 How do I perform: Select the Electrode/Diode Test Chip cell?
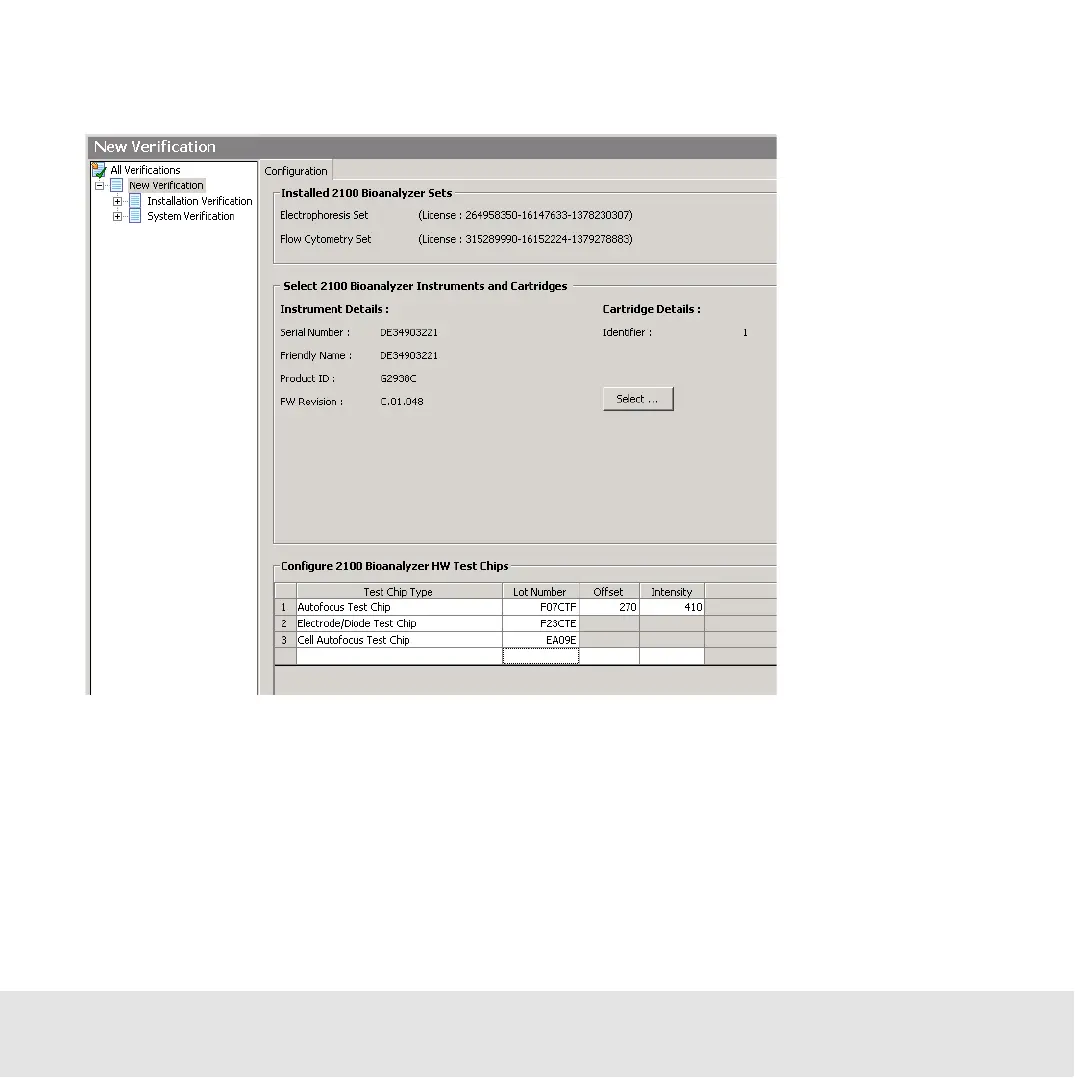(399, 624)
